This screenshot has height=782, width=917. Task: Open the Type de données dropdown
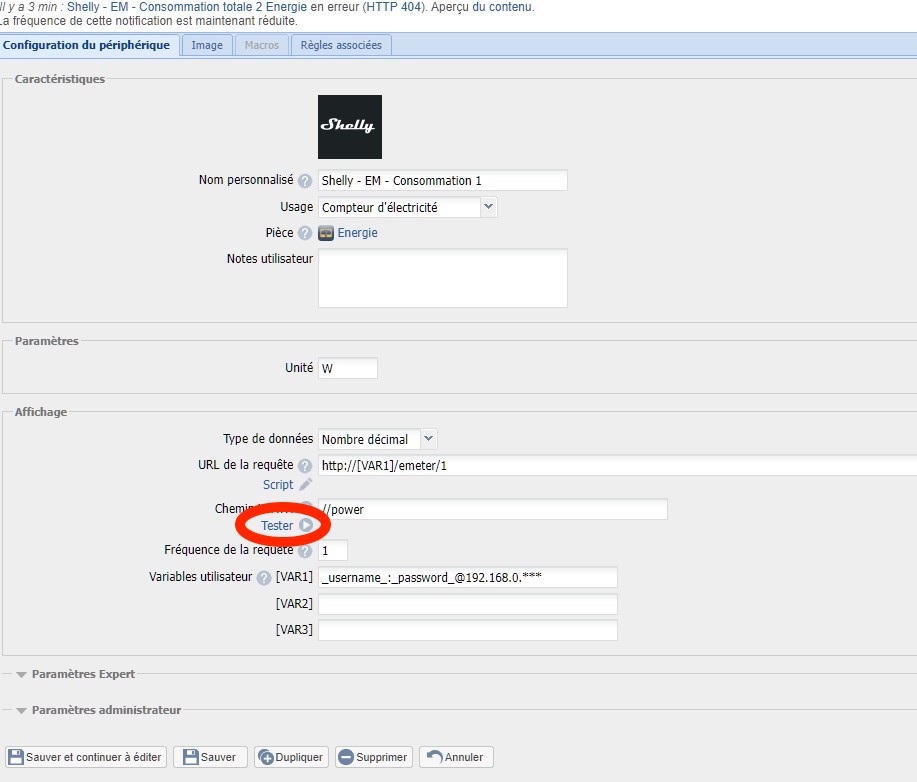pos(428,439)
